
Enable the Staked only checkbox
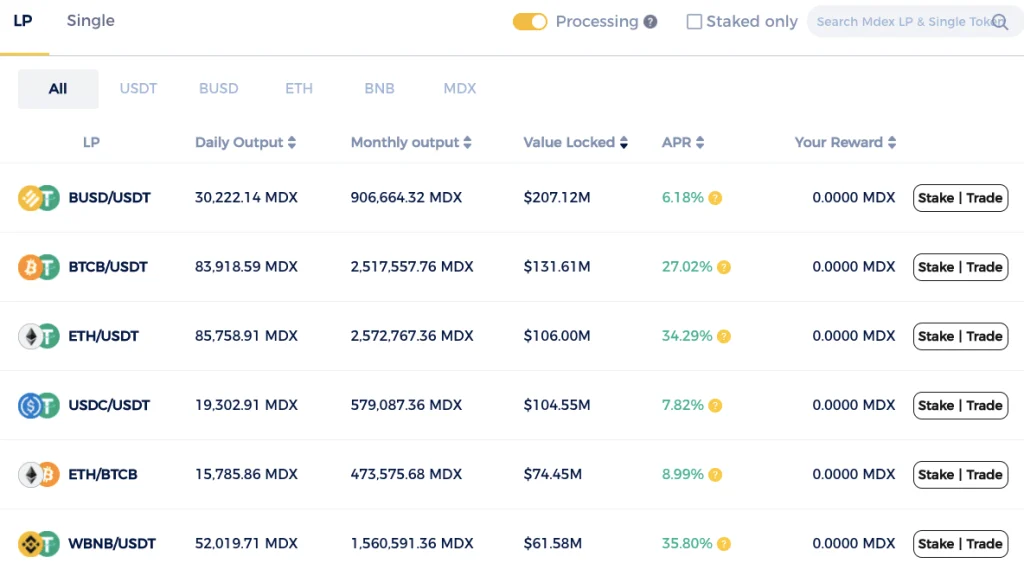click(x=694, y=22)
